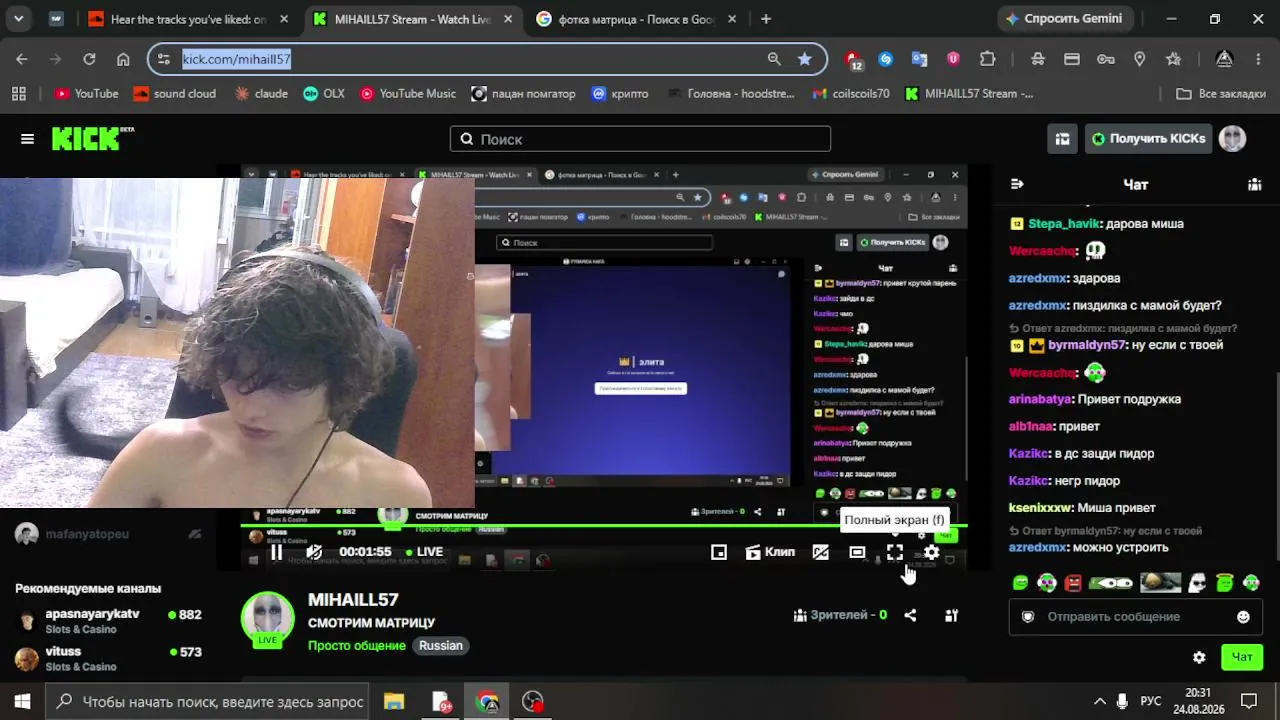Open chat settings gear below message box
Screen dimensions: 1280x720
(x=1199, y=657)
